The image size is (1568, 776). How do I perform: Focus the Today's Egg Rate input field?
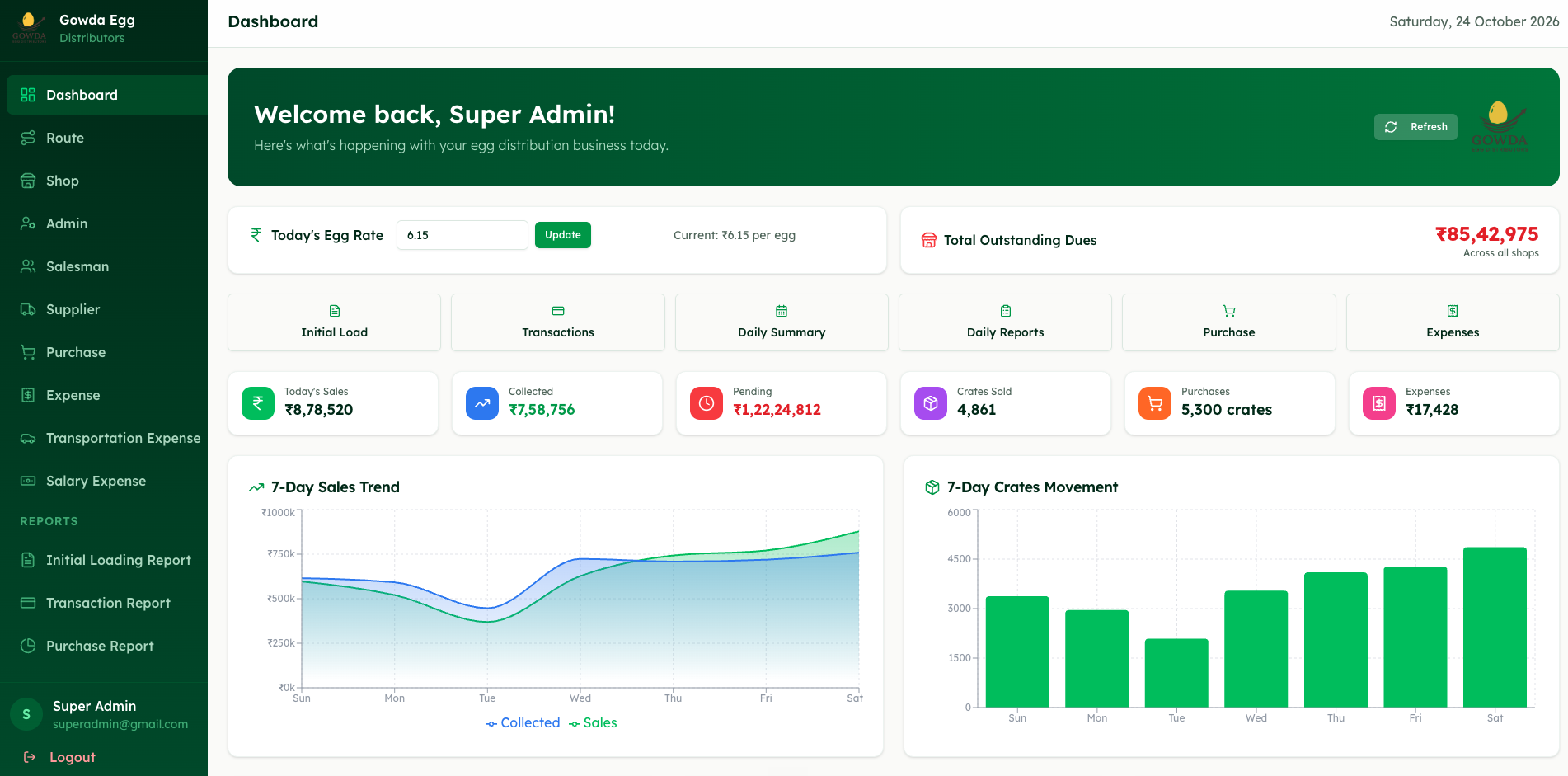(462, 235)
